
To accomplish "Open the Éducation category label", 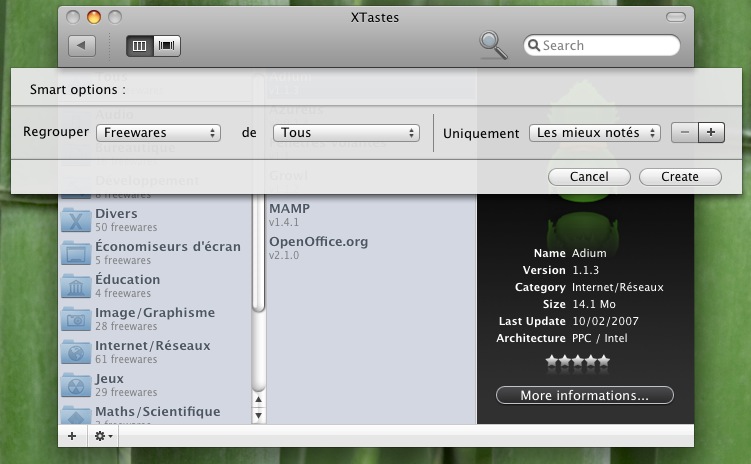I will pyautogui.click(x=127, y=280).
